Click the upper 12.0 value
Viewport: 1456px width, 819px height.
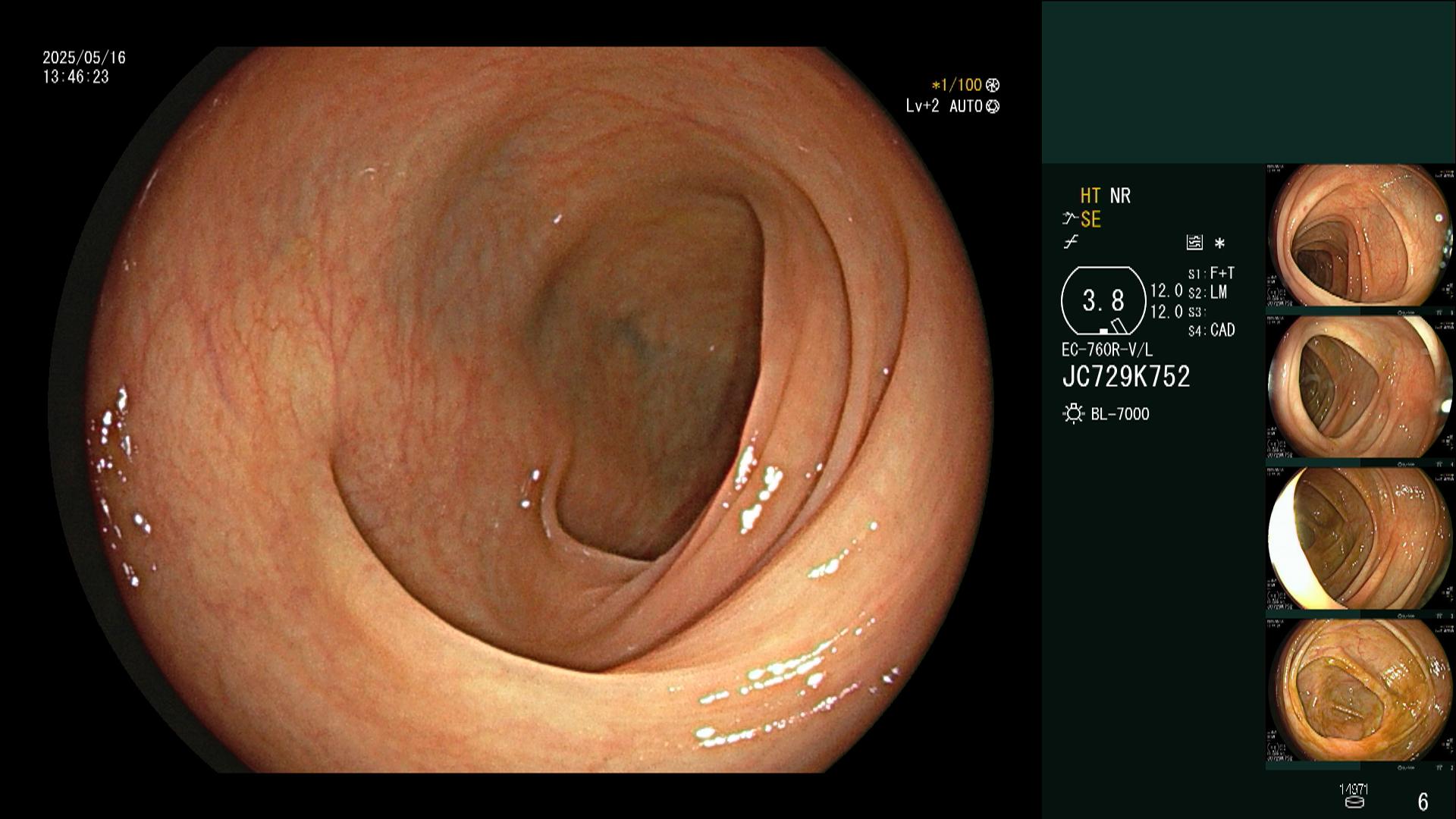[1166, 290]
